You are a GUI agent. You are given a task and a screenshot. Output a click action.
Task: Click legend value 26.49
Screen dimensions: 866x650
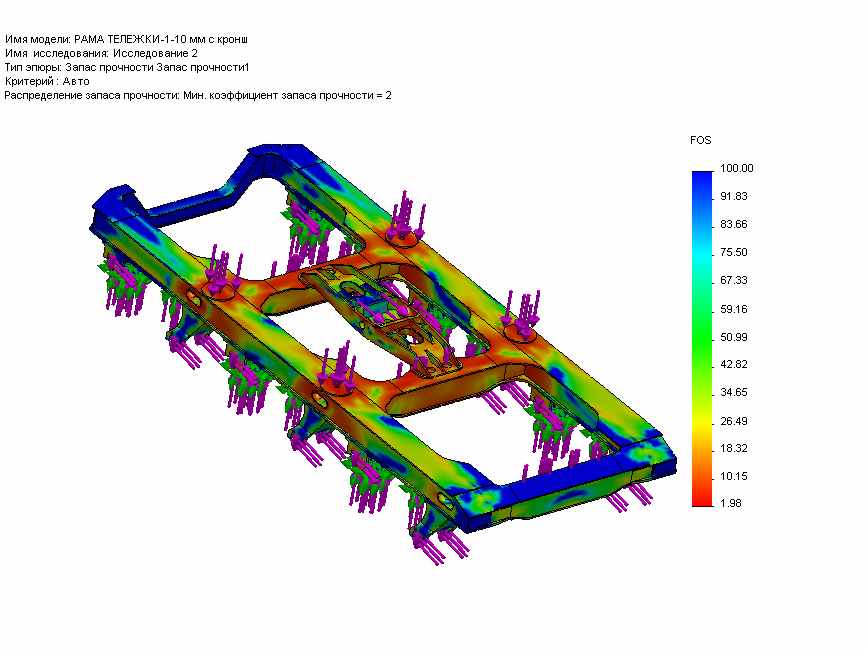tap(734, 421)
